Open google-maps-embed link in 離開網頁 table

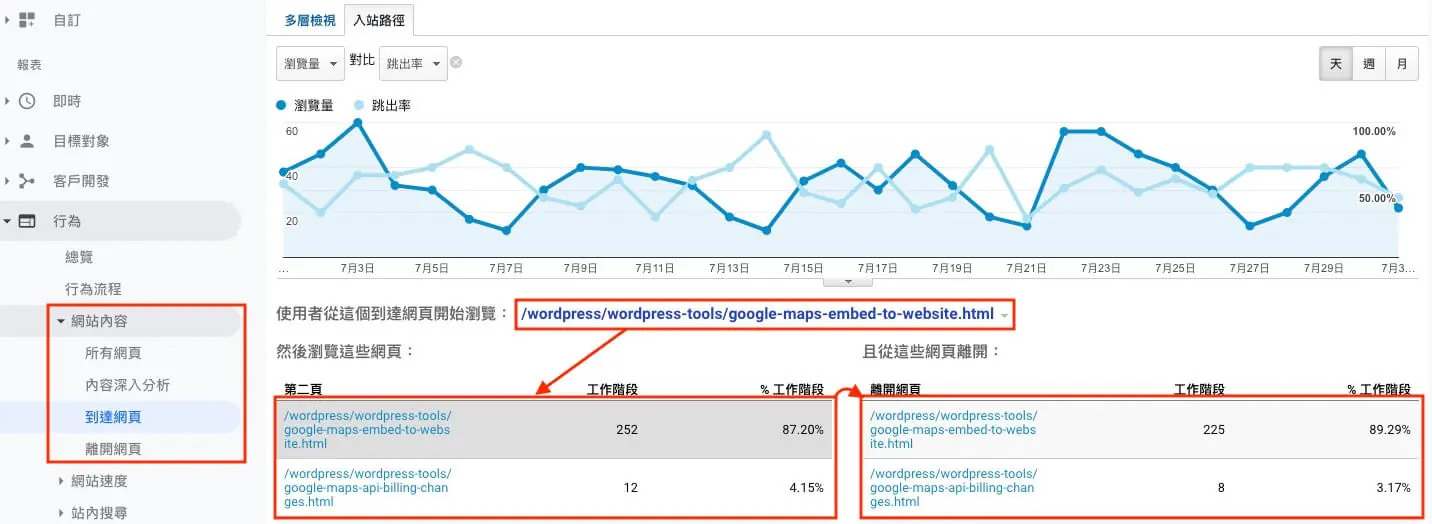pos(953,430)
